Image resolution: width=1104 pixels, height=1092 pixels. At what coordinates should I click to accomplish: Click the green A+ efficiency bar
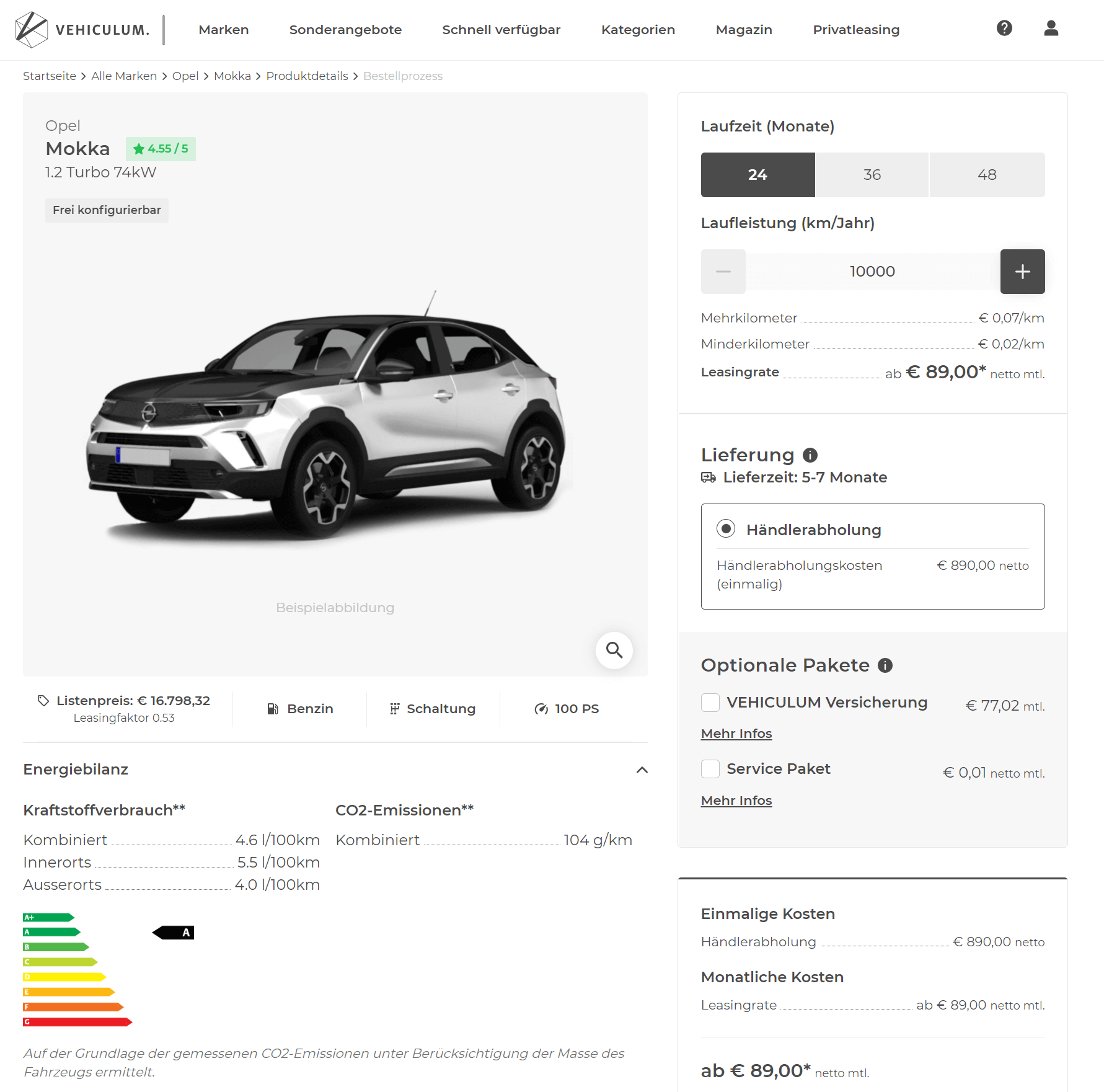48,917
